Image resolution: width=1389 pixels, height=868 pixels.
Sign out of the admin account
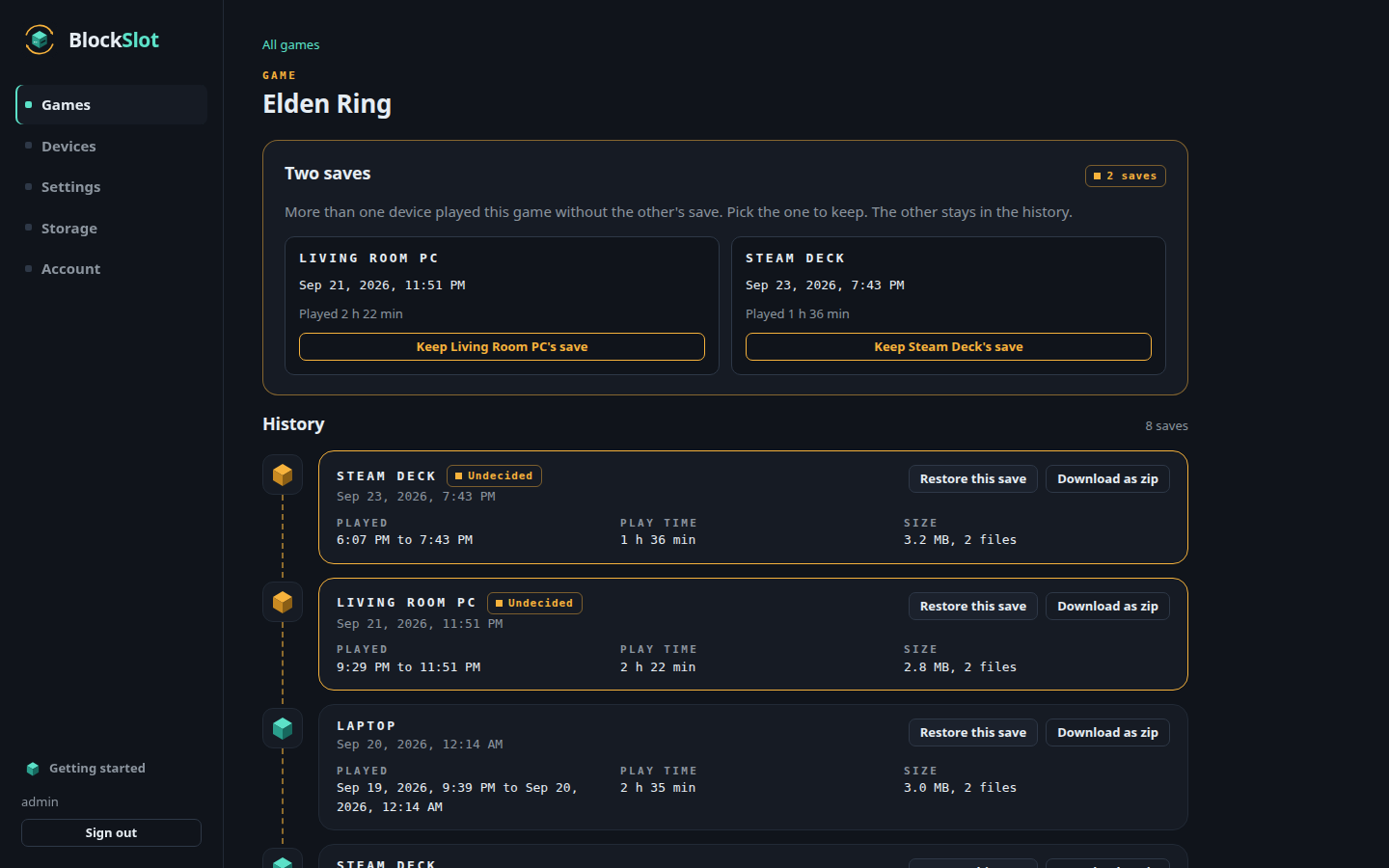[111, 833]
